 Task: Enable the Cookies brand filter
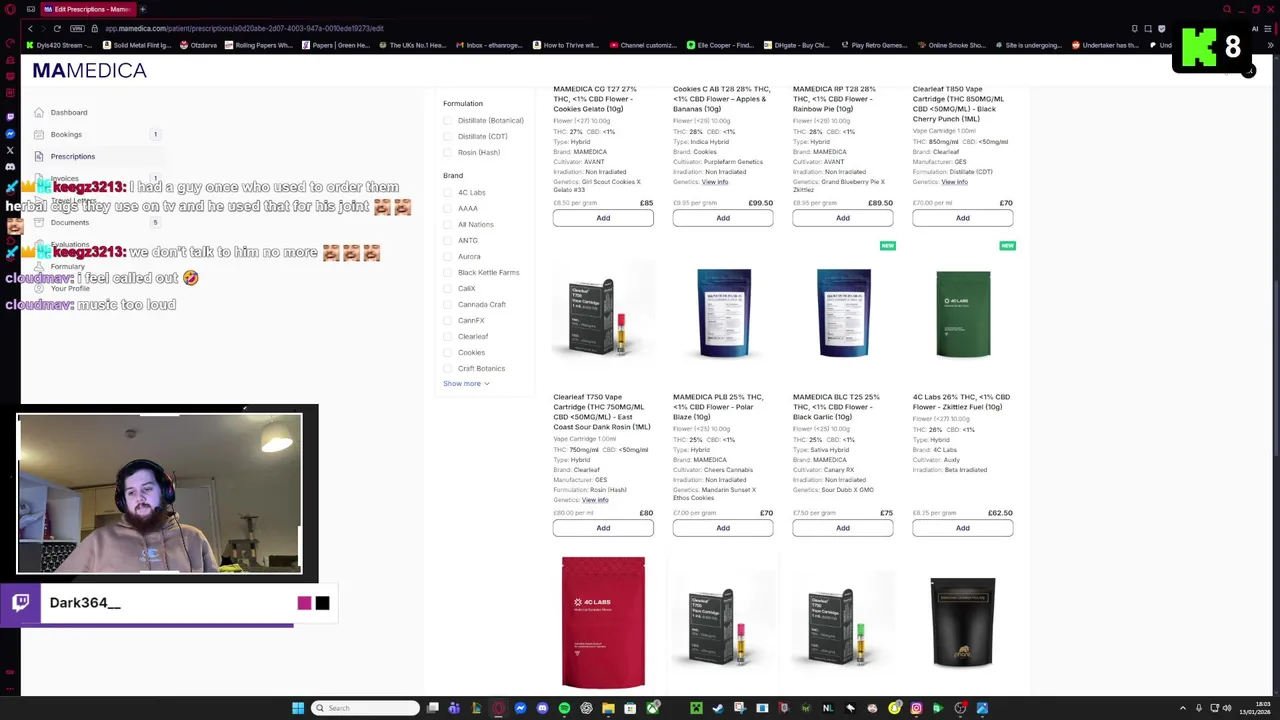pyautogui.click(x=448, y=352)
